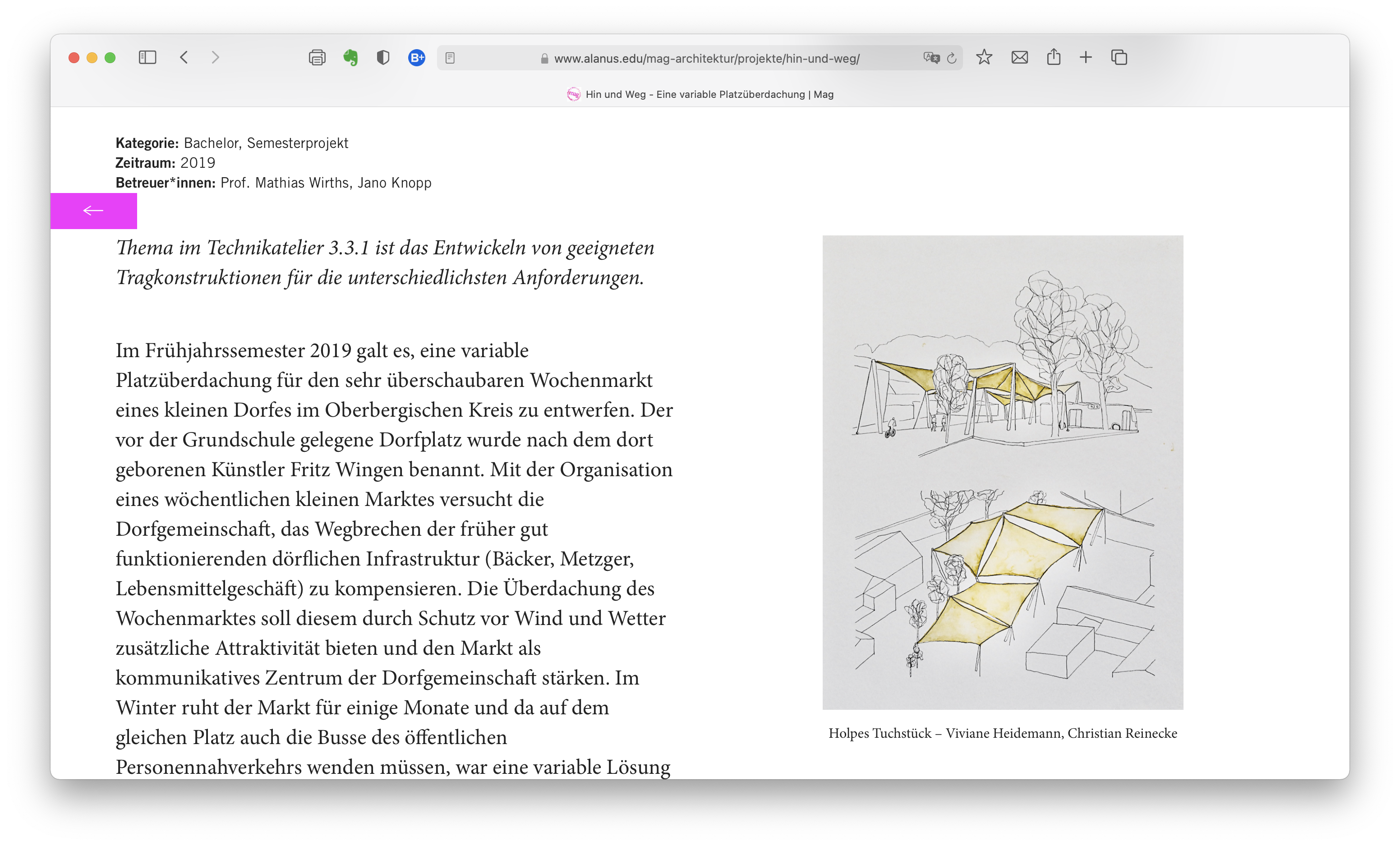Click the mag favicon in tab title

[573, 94]
